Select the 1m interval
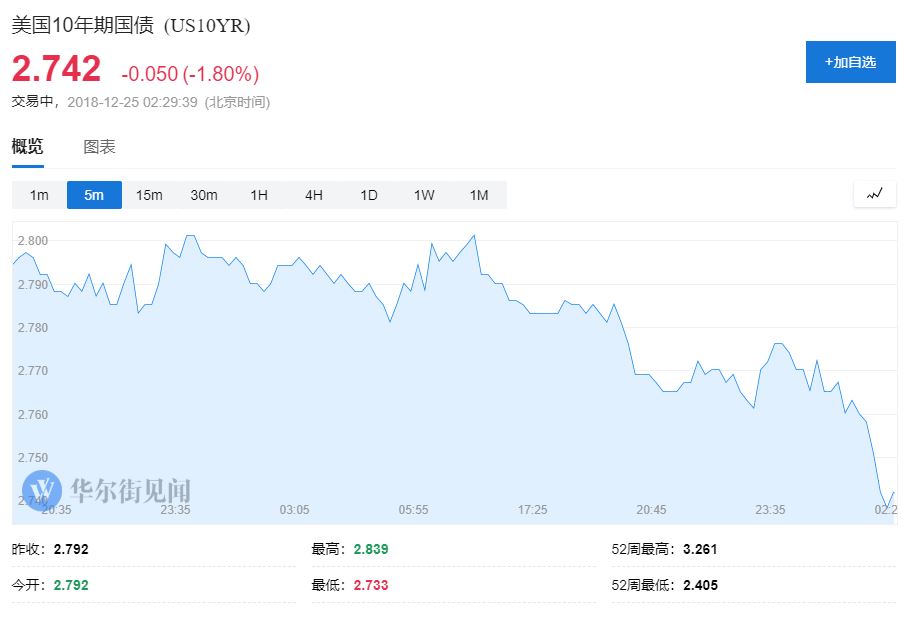Screen dimensions: 917x628 pyautogui.click(x=39, y=195)
